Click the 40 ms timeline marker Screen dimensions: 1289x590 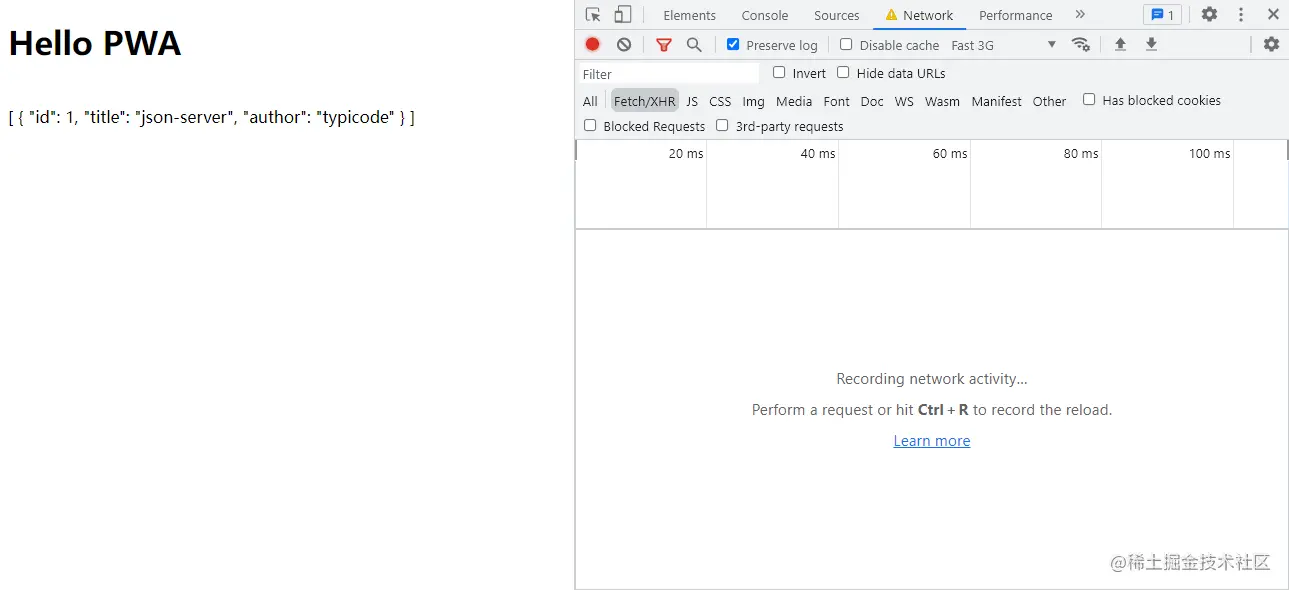coord(818,153)
